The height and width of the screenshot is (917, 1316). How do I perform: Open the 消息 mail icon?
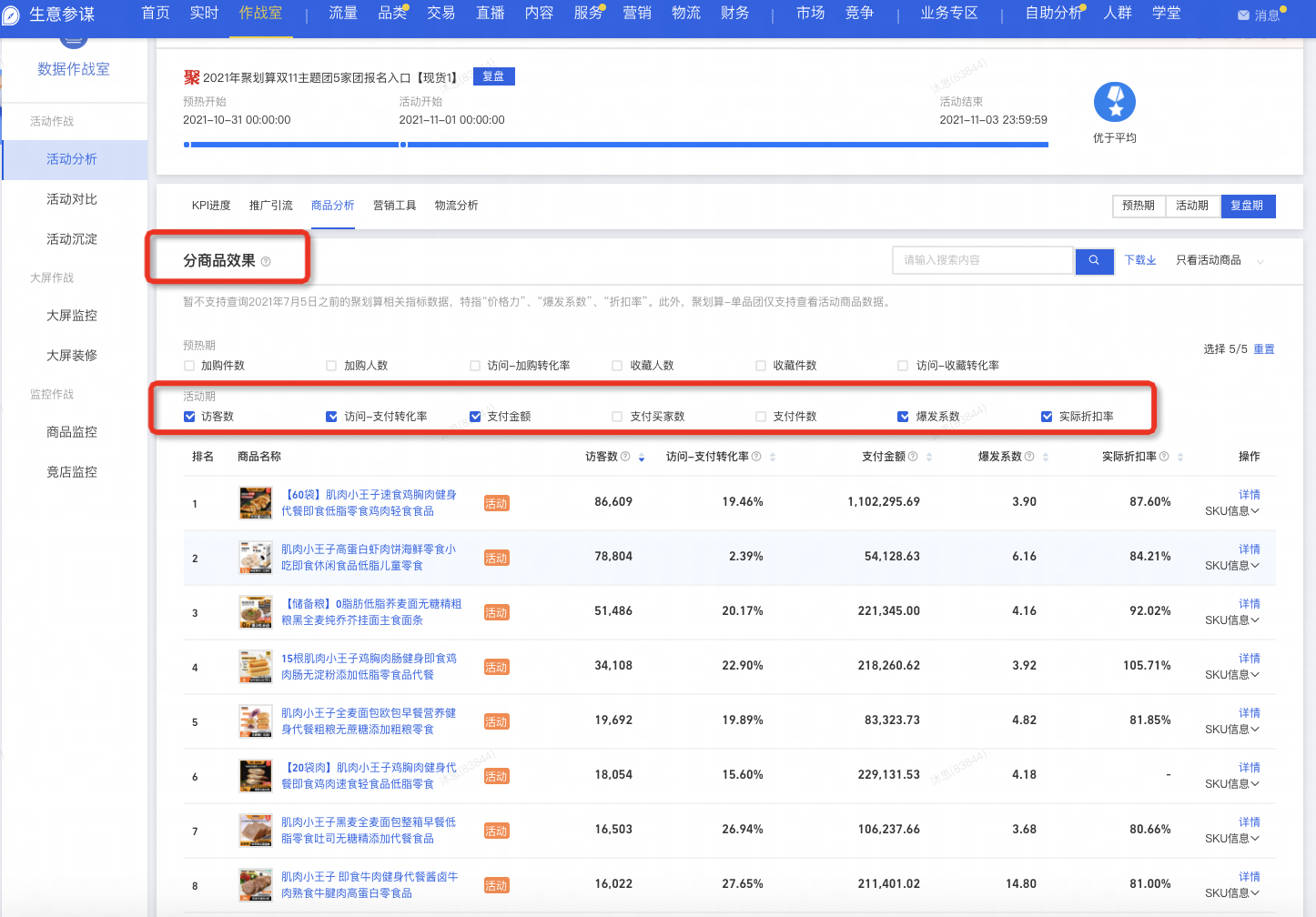(1243, 15)
